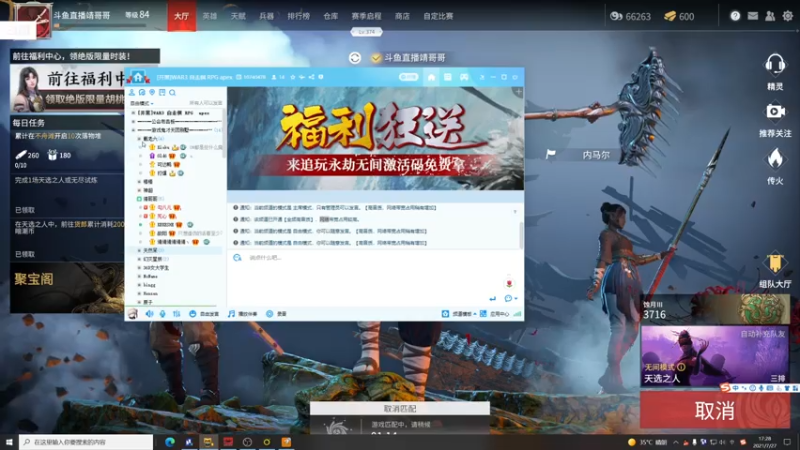The image size is (800, 450).
Task: Open the game help question mark icon
Action: [x=735, y=16]
